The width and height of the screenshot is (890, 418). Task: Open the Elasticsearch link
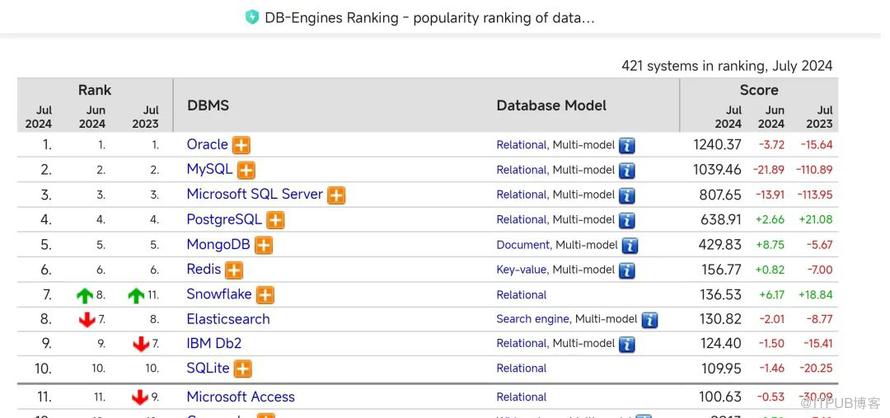(228, 319)
